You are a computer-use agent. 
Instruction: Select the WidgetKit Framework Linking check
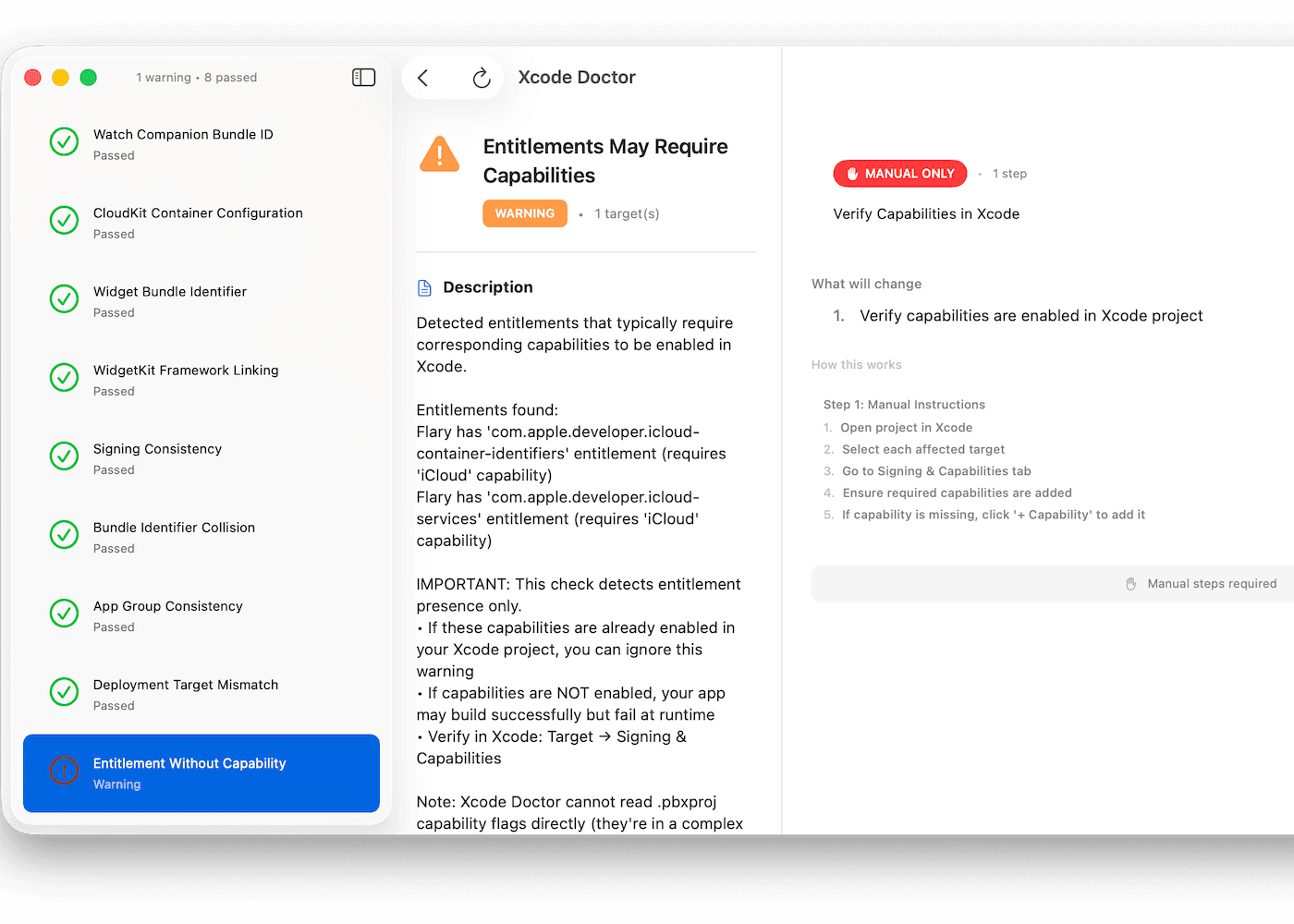pos(185,379)
